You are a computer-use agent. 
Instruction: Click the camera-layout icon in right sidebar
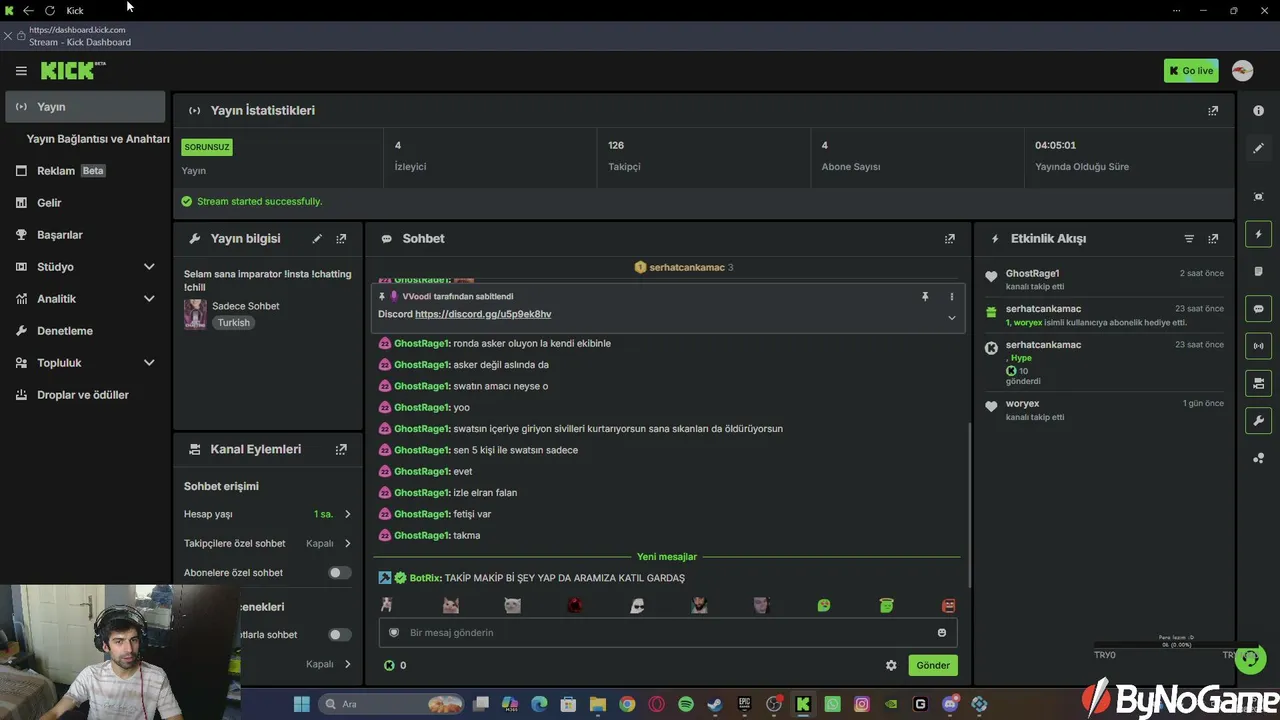click(x=1258, y=383)
